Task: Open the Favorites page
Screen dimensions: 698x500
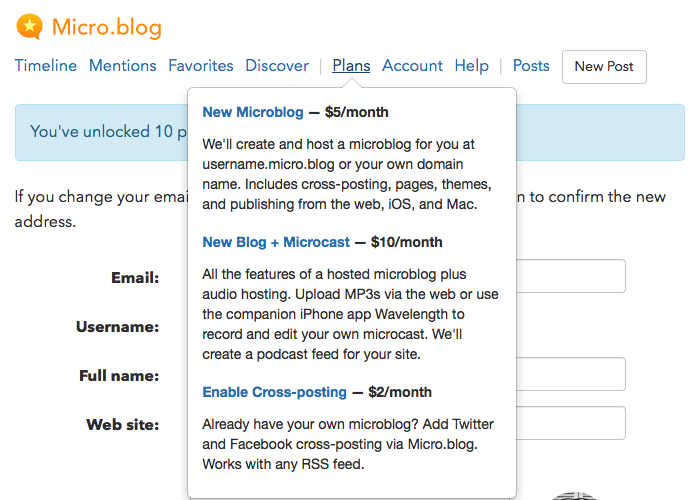Action: pos(201,65)
